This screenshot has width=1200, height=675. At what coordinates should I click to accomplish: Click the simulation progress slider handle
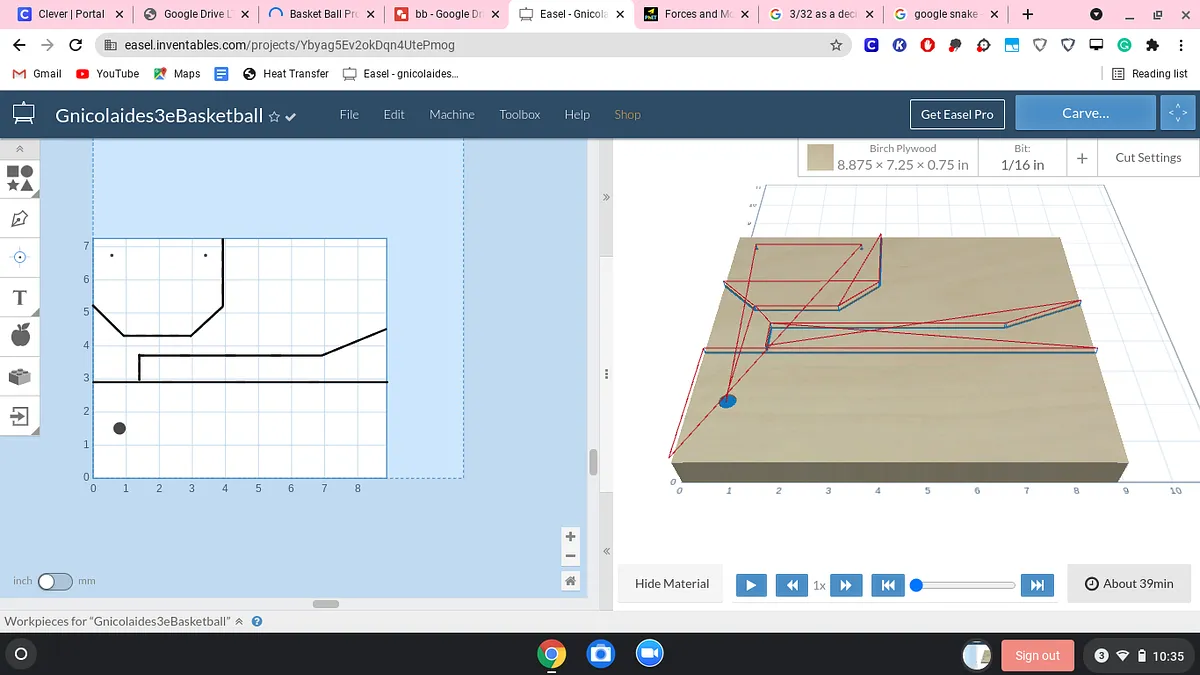(916, 585)
